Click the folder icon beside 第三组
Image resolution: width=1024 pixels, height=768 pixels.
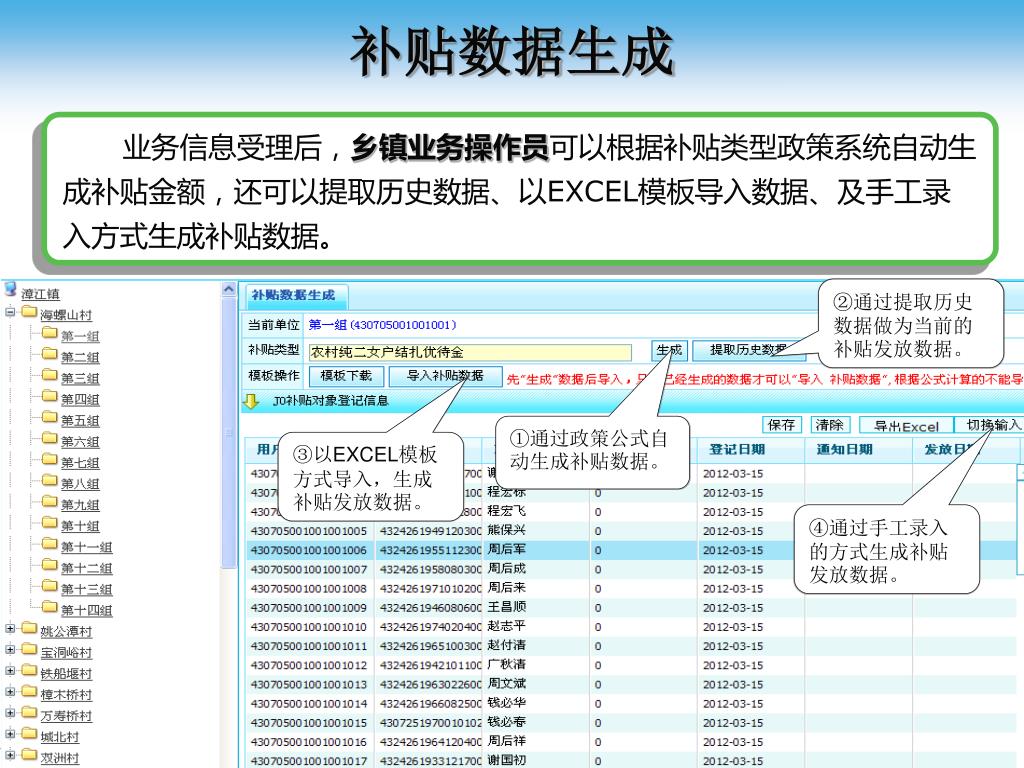click(x=50, y=375)
